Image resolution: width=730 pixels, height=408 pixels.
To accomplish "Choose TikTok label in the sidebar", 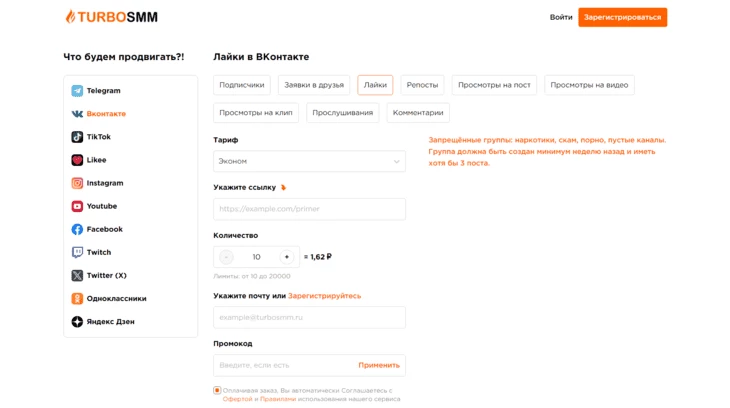I will (x=99, y=137).
